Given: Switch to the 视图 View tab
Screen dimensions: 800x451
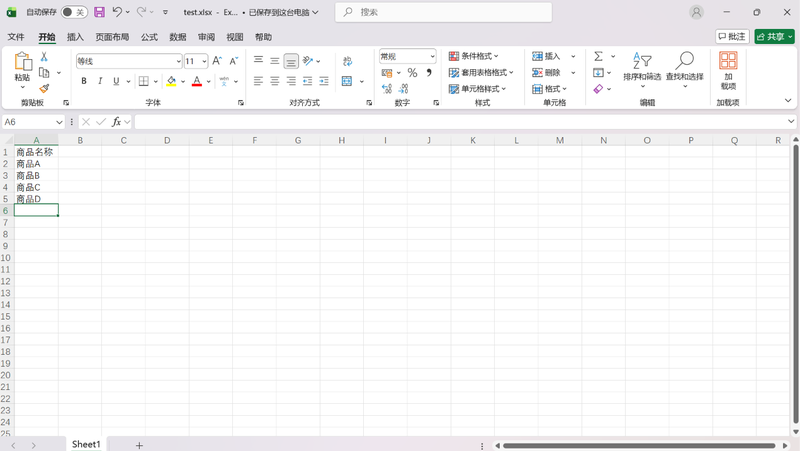Looking at the screenshot, I should pyautogui.click(x=235, y=37).
